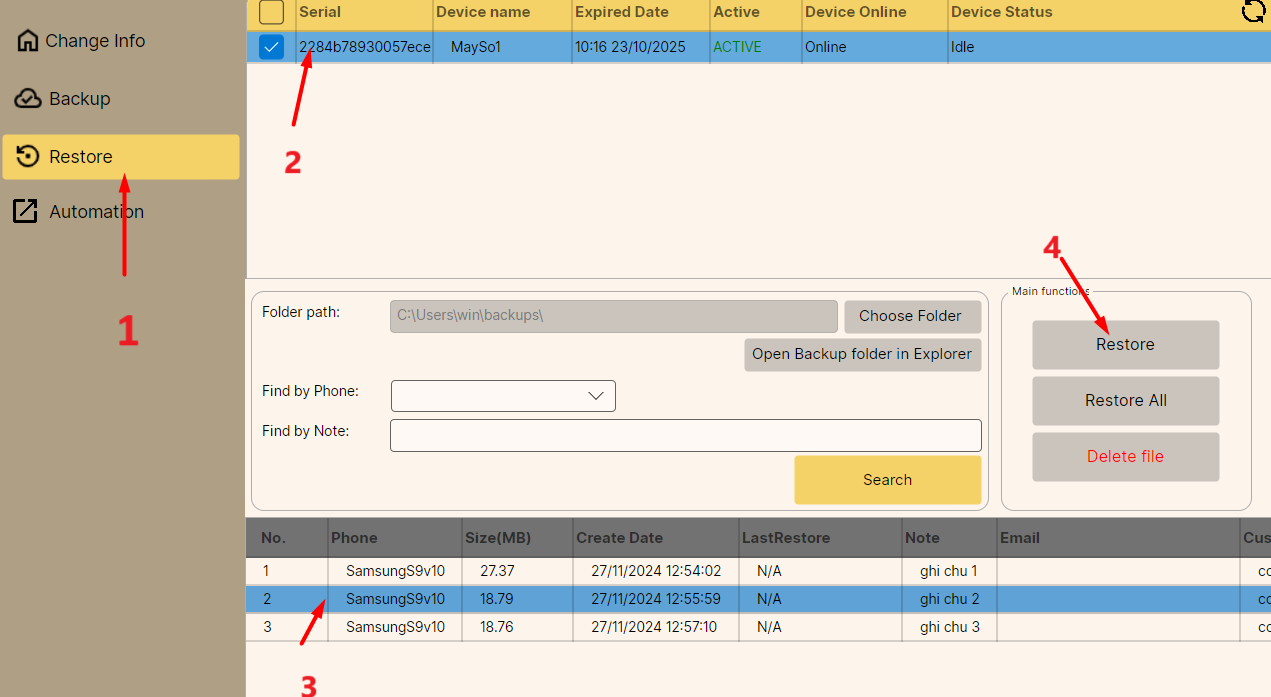Click the Choose Folder button
The height and width of the screenshot is (697, 1271).
[911, 316]
